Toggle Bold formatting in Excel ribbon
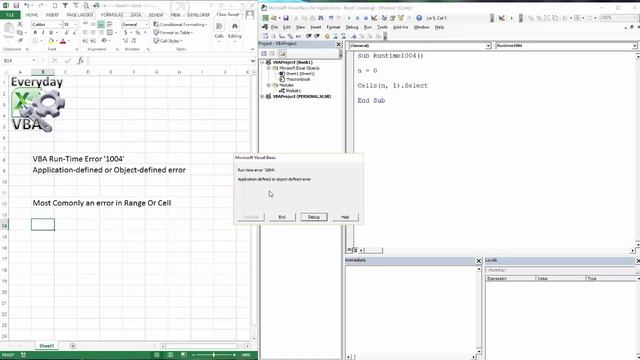This screenshot has height=360, width=640. pyautogui.click(x=35, y=33)
